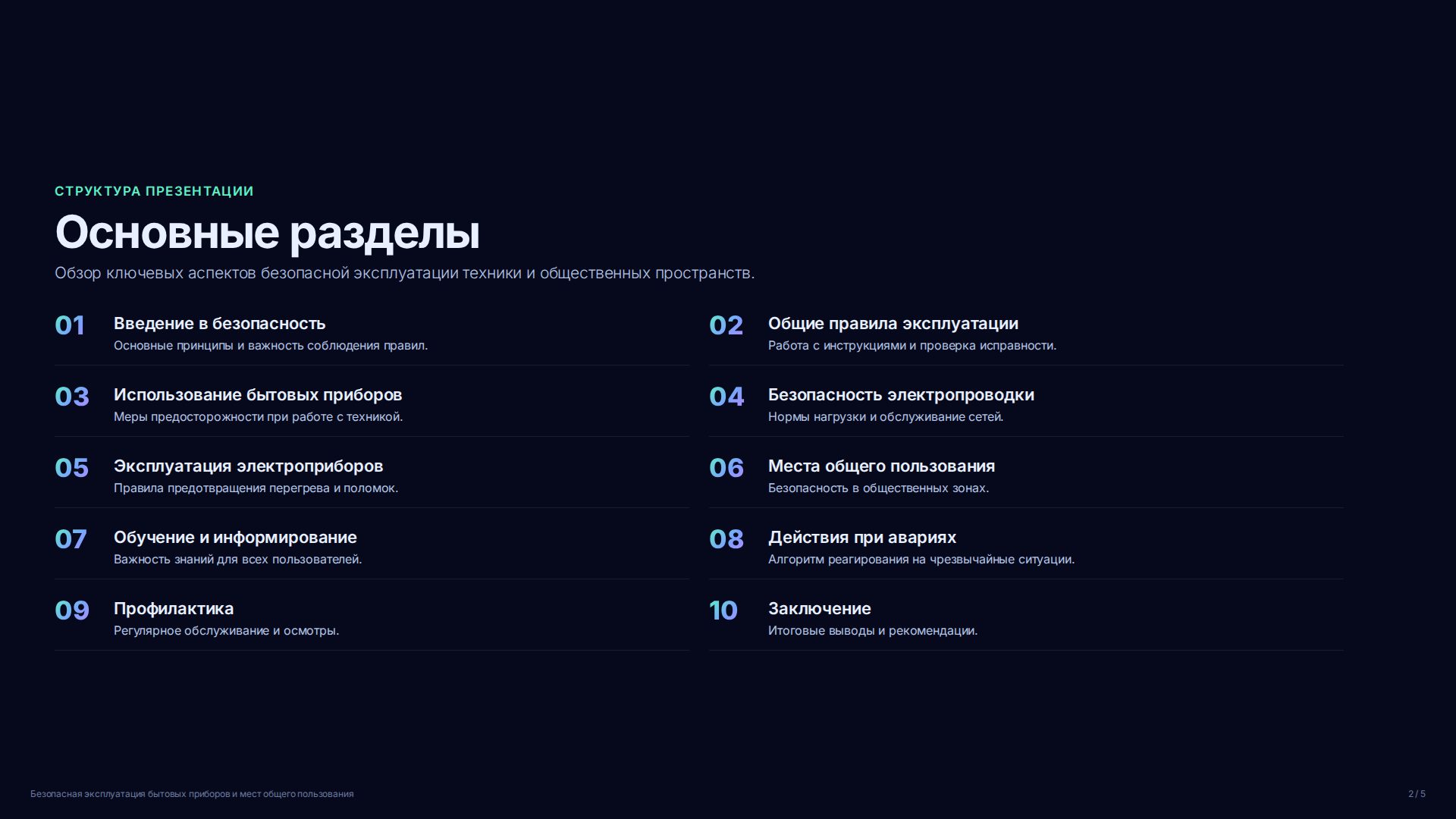This screenshot has width=1456, height=819.
Task: Click section number 04
Action: click(x=726, y=397)
